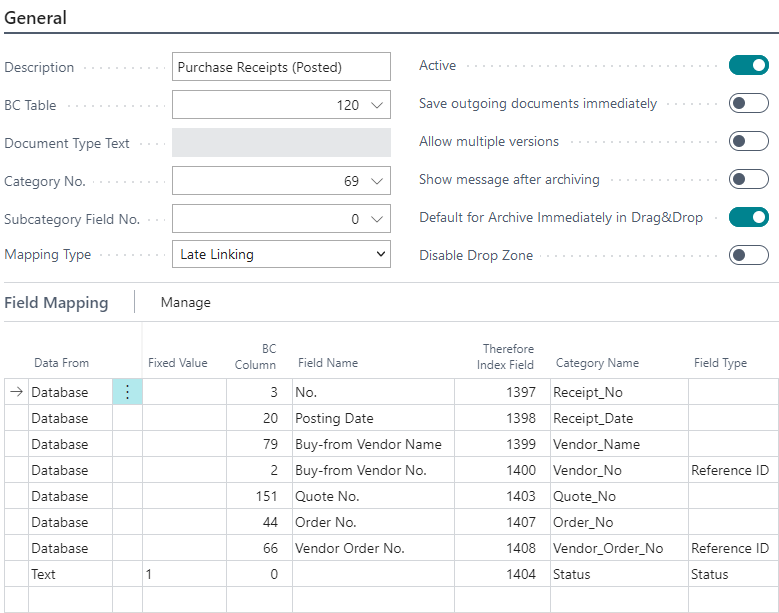
Task: Click the Vendor_Name category cell
Action: point(617,445)
